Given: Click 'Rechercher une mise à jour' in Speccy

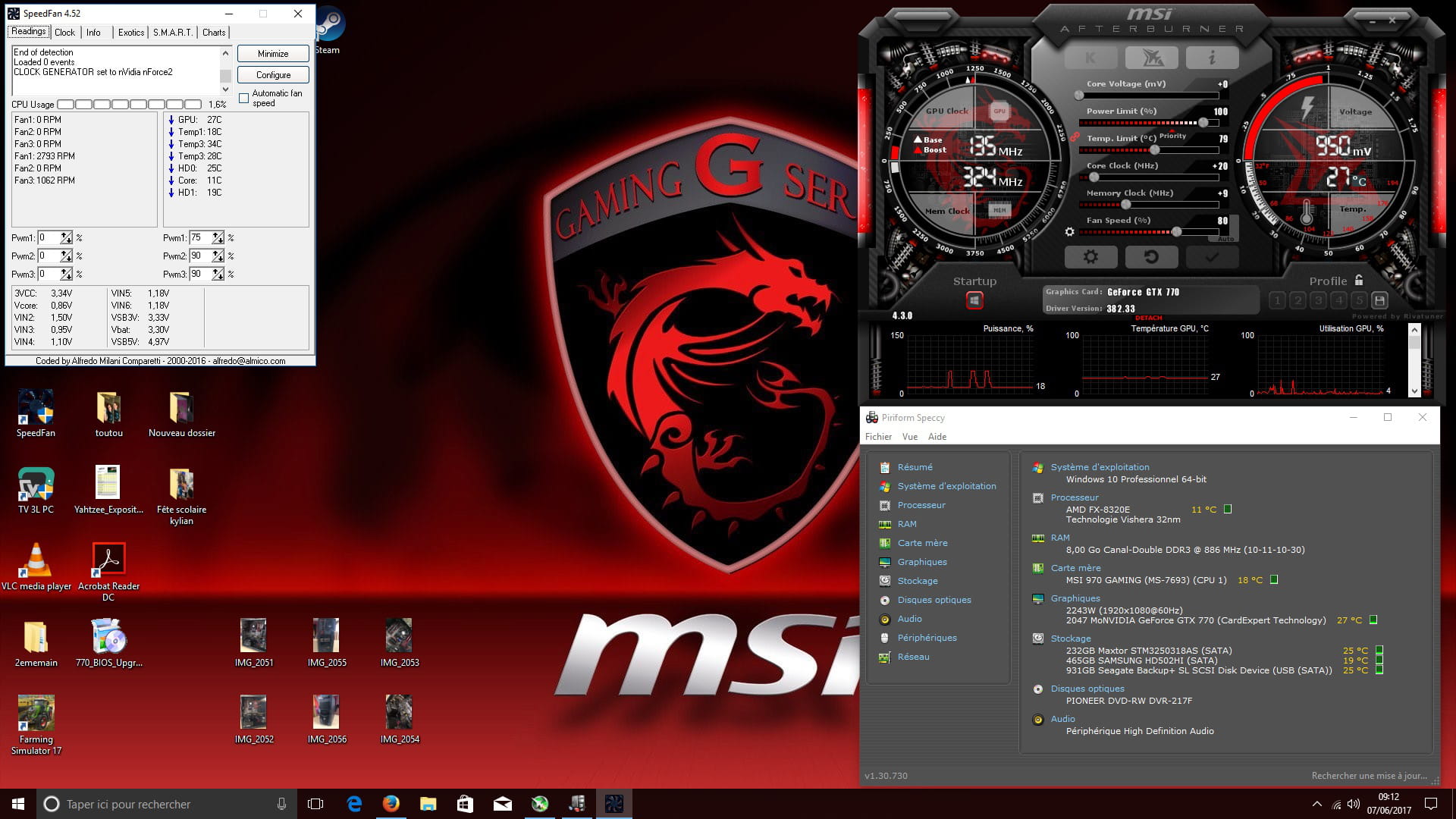Looking at the screenshot, I should 1370,776.
